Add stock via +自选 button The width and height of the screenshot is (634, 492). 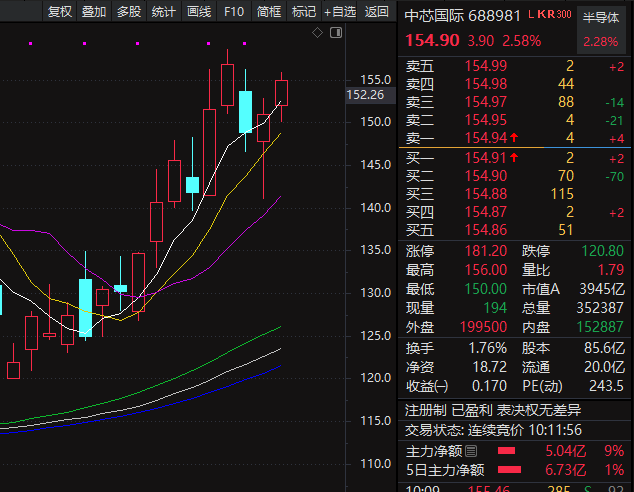point(340,12)
